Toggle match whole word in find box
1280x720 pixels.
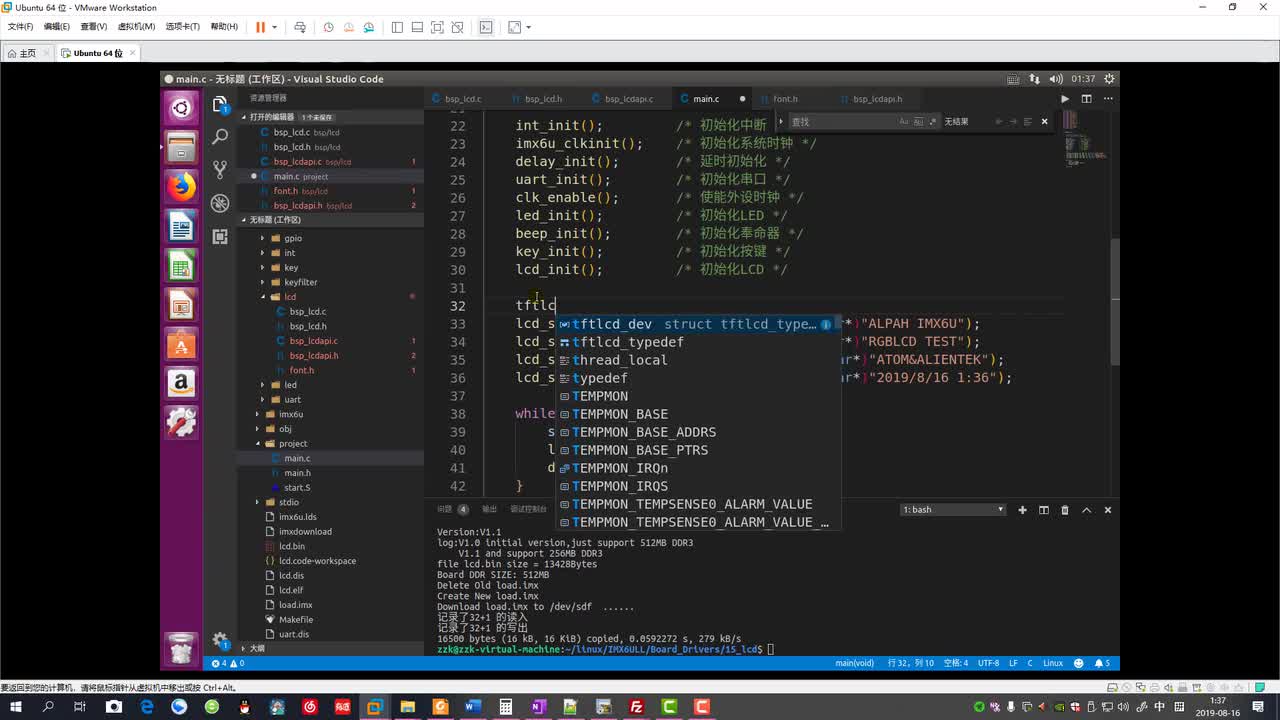(917, 121)
